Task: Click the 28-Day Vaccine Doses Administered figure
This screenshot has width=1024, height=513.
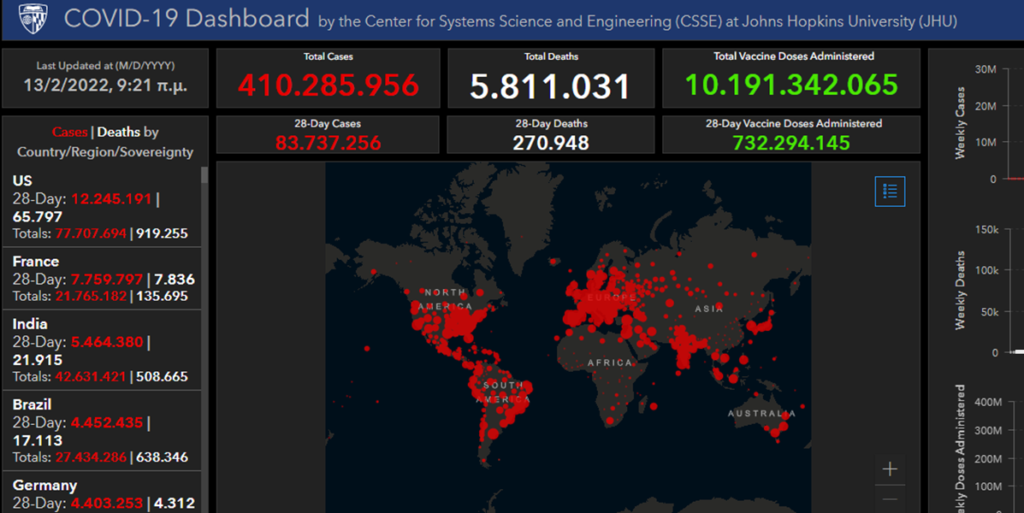Action: pyautogui.click(x=790, y=142)
